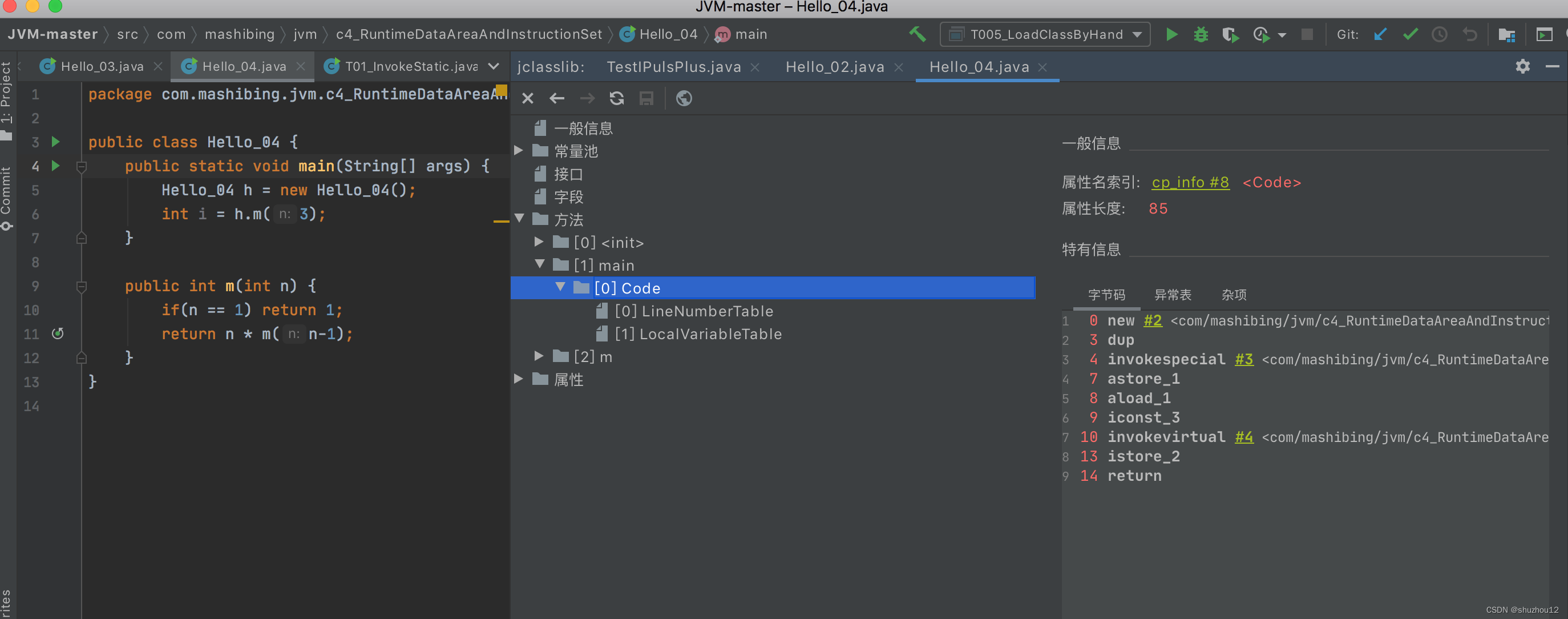The width and height of the screenshot is (1568, 619).
Task: Click c4_RuntimeDataAreaAndInstructionSet breadcrumb
Action: coord(468,34)
